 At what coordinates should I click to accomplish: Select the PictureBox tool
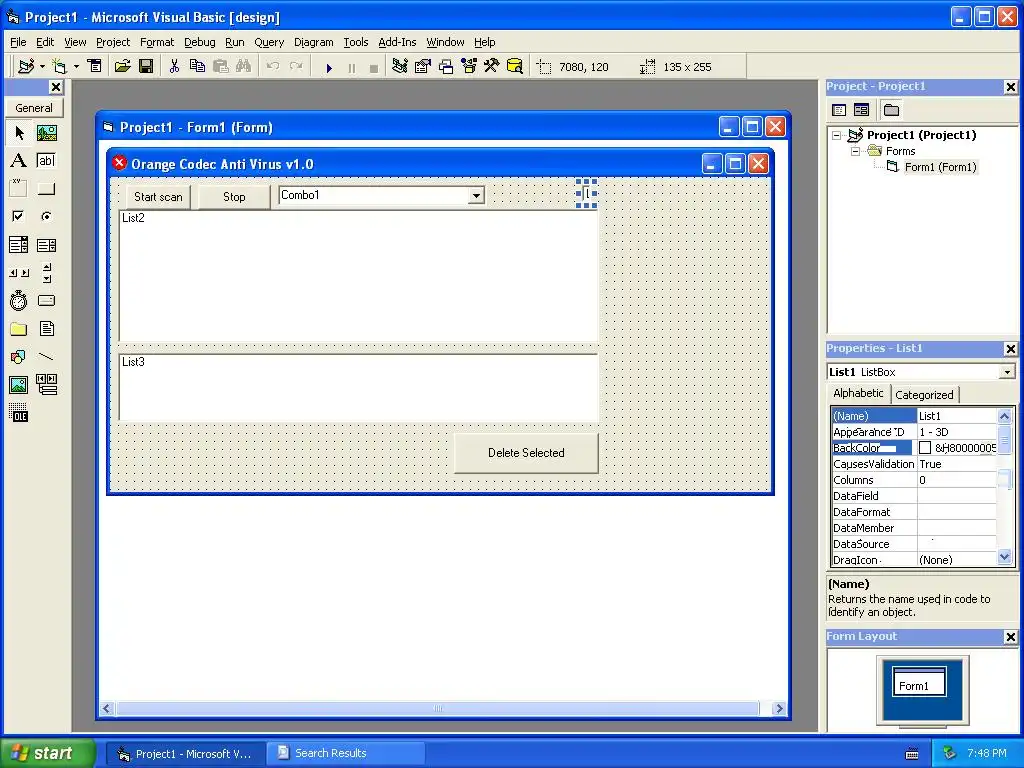point(46,133)
